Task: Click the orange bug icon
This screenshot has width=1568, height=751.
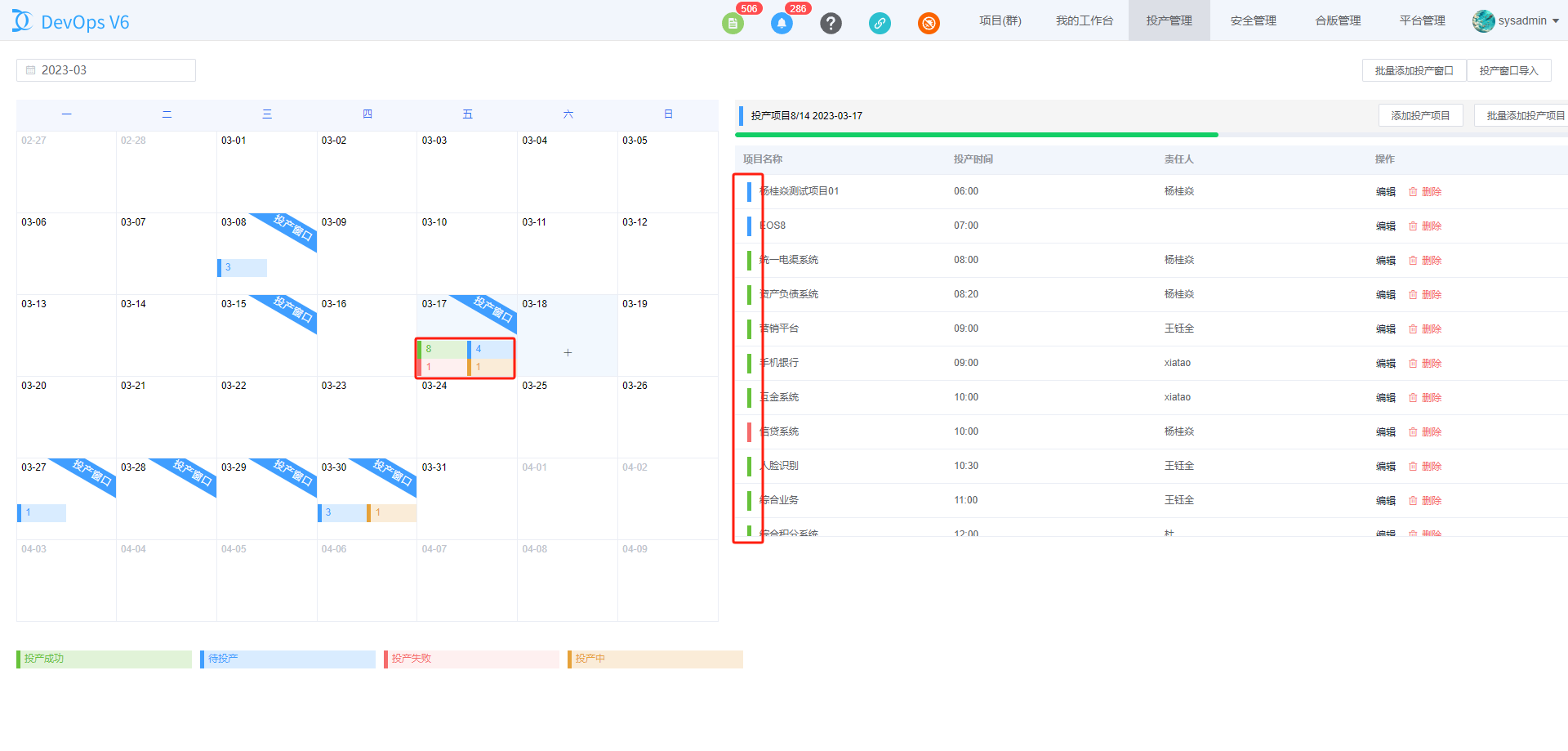Action: [x=929, y=24]
